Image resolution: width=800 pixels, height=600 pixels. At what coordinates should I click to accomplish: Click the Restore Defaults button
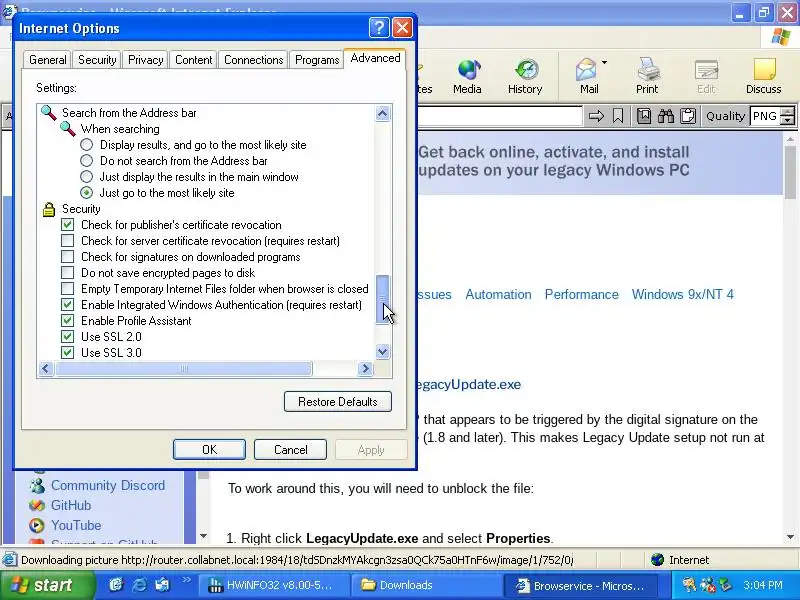(338, 402)
